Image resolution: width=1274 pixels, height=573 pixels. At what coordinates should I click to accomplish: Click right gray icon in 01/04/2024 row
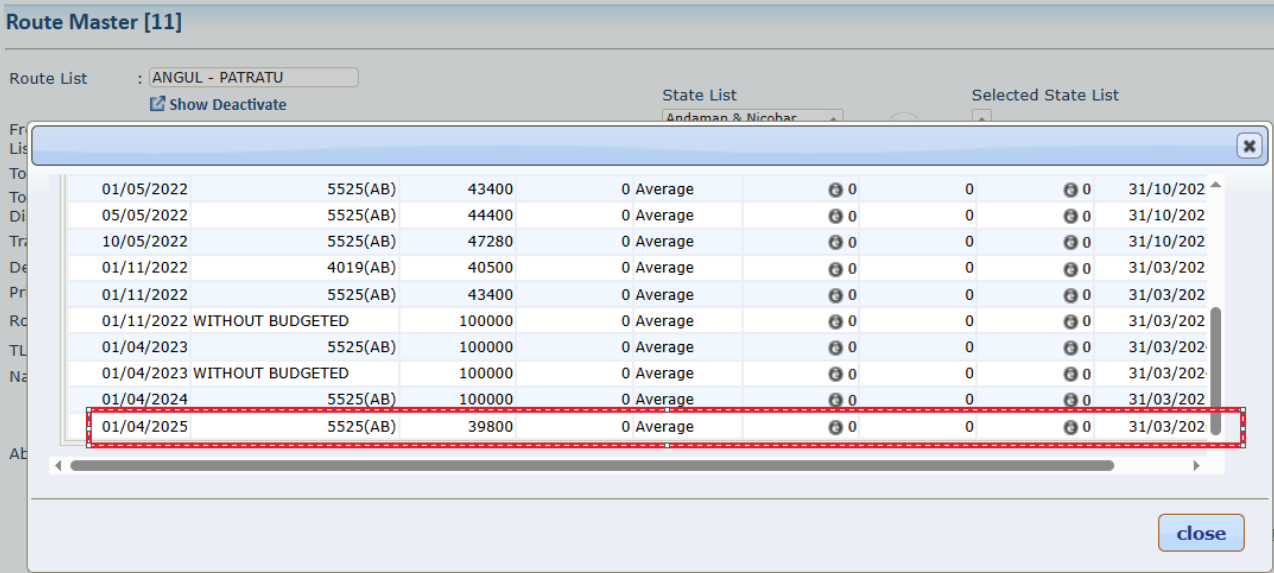pos(1070,399)
